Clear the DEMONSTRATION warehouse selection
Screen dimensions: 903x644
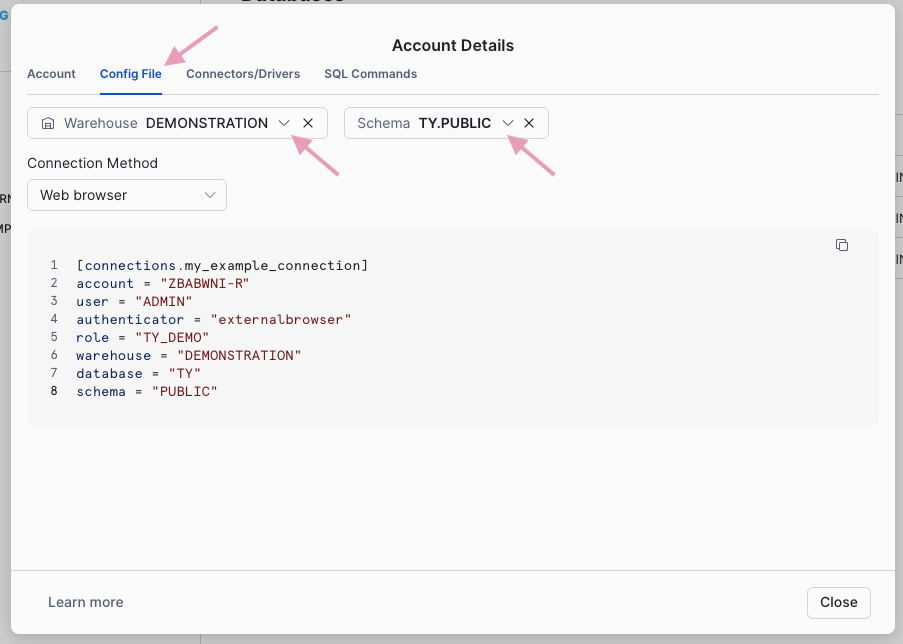coord(308,123)
